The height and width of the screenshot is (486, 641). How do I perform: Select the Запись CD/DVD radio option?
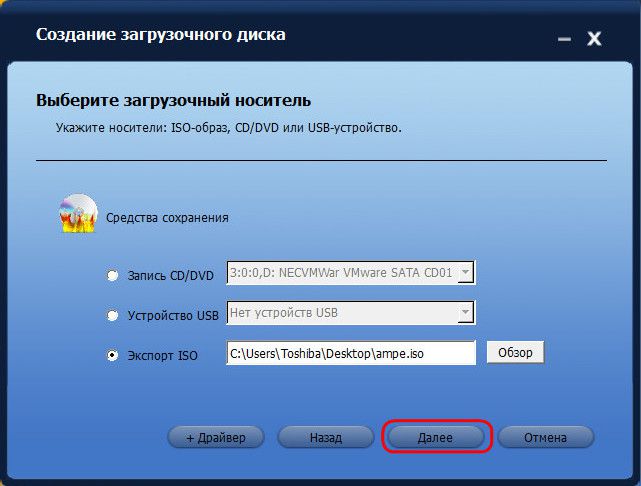(x=112, y=275)
